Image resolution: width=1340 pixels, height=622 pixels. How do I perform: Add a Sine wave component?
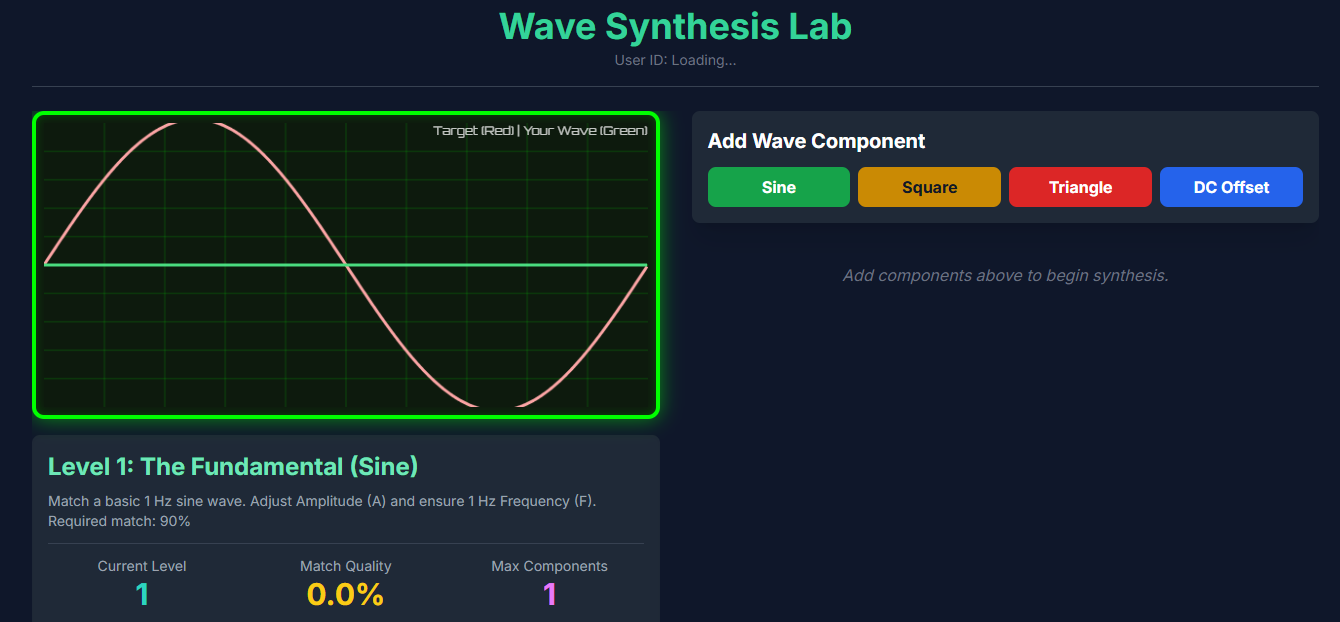point(779,187)
